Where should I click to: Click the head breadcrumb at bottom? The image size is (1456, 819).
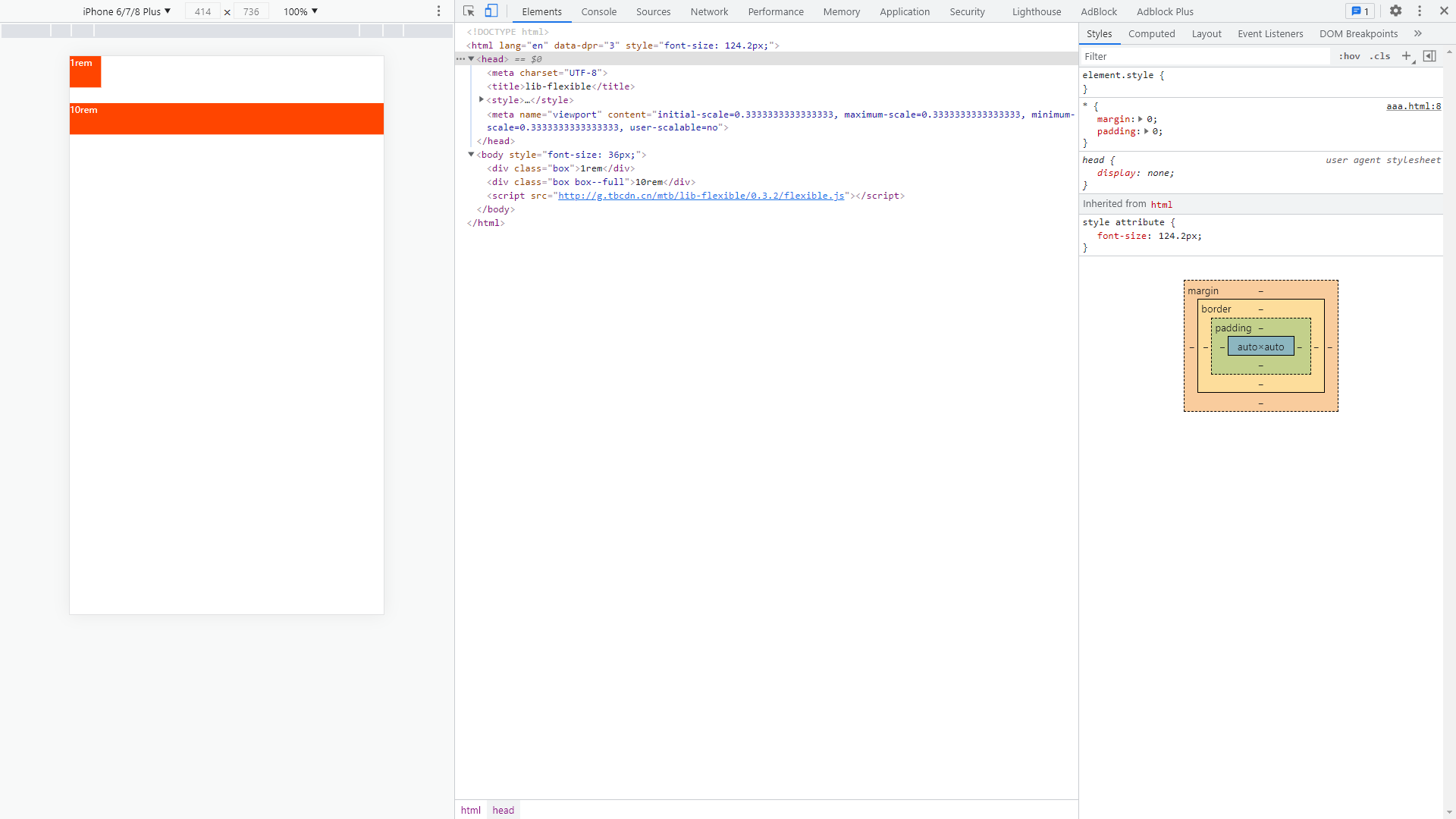[x=503, y=810]
